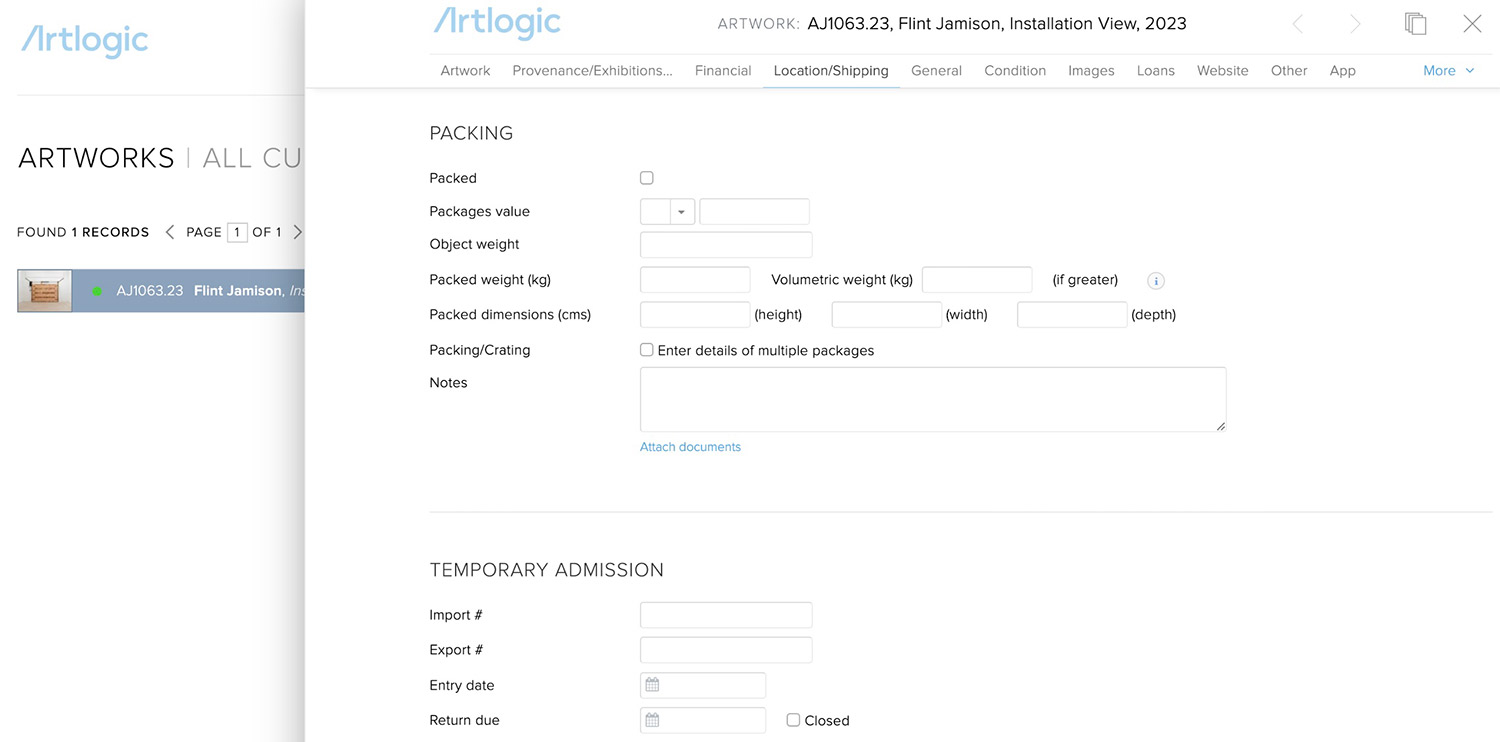Close the artwork record panel
Image resolution: width=1500 pixels, height=742 pixels.
[x=1472, y=24]
